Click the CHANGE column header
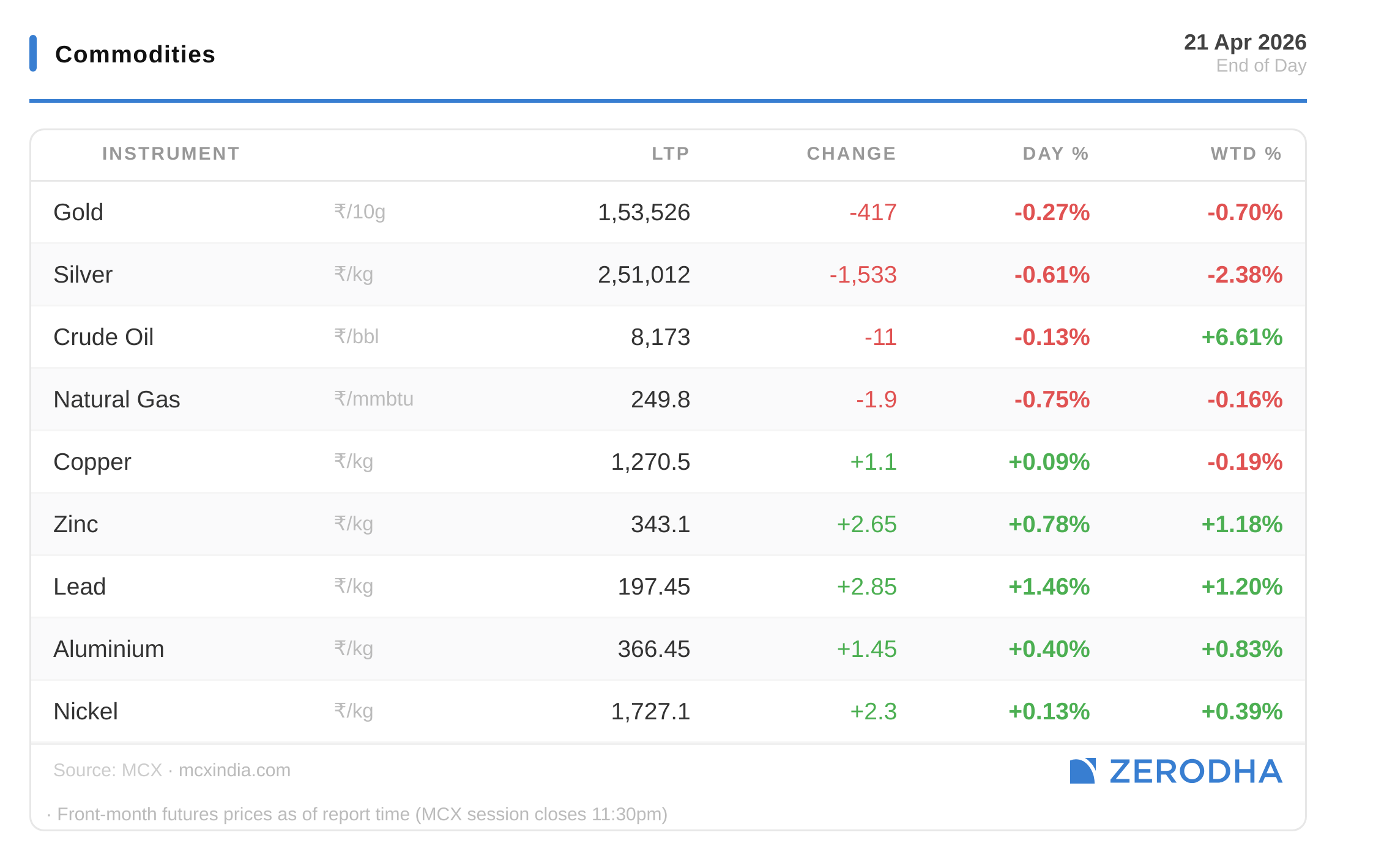Image resolution: width=1395 pixels, height=868 pixels. pyautogui.click(x=851, y=154)
